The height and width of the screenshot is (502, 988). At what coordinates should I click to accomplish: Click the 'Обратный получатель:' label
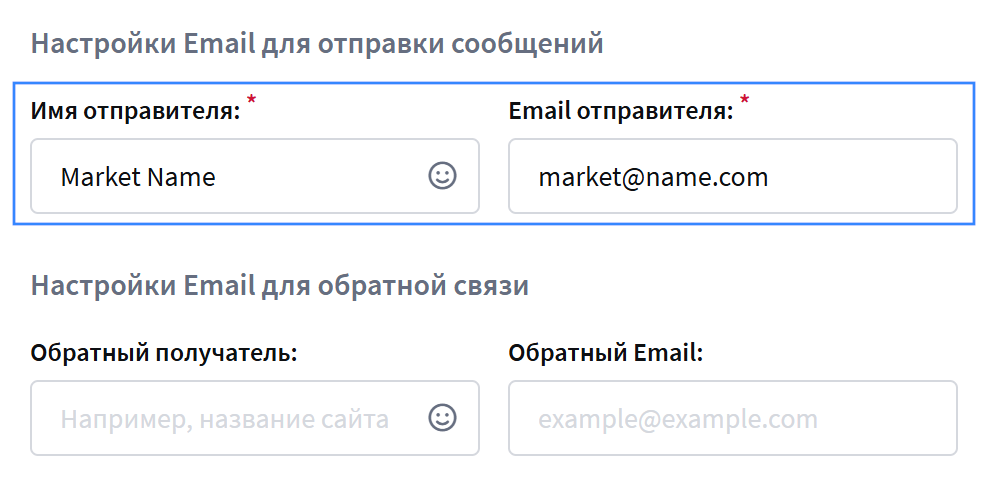(x=165, y=353)
